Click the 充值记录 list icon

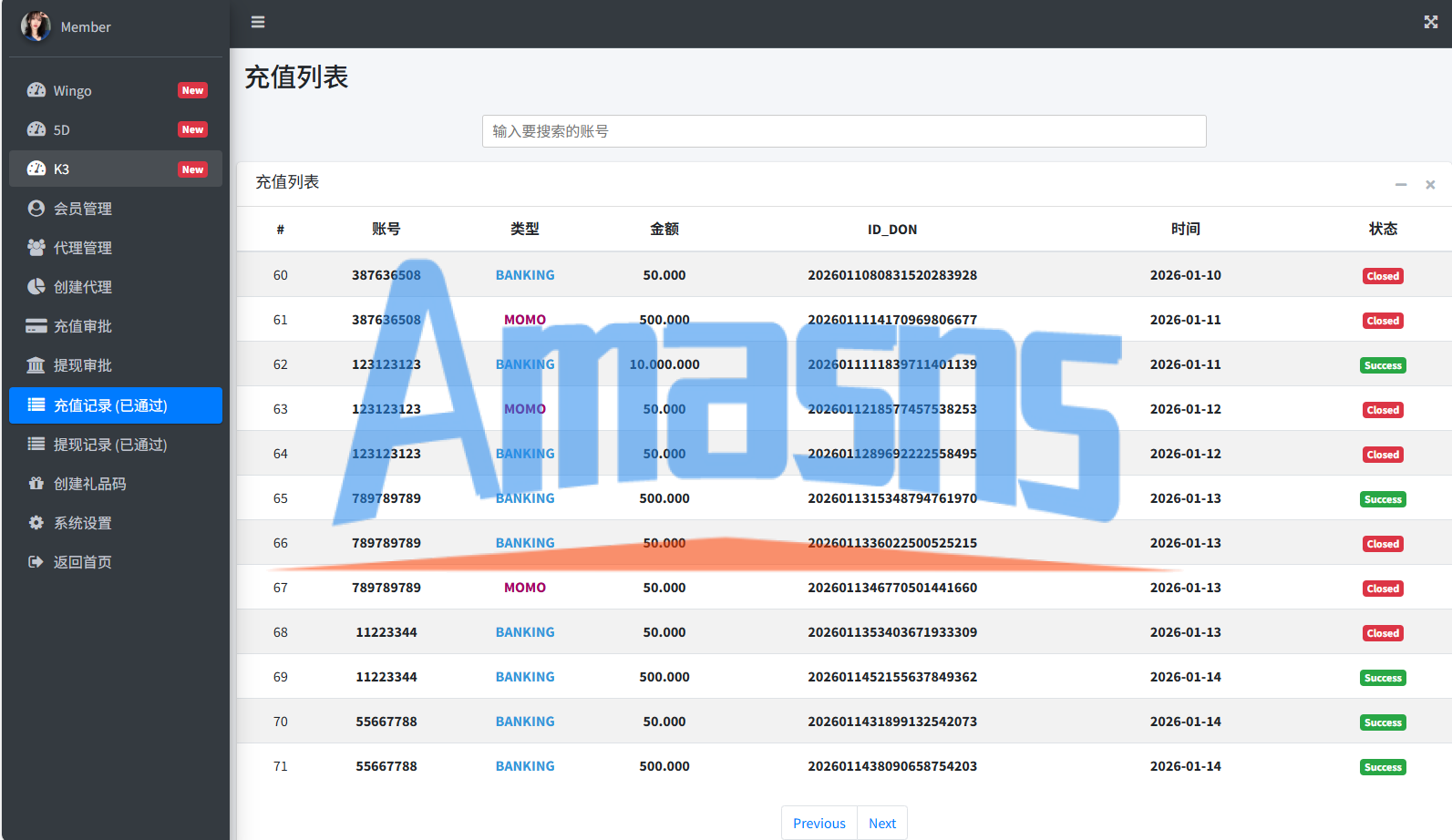coord(36,405)
